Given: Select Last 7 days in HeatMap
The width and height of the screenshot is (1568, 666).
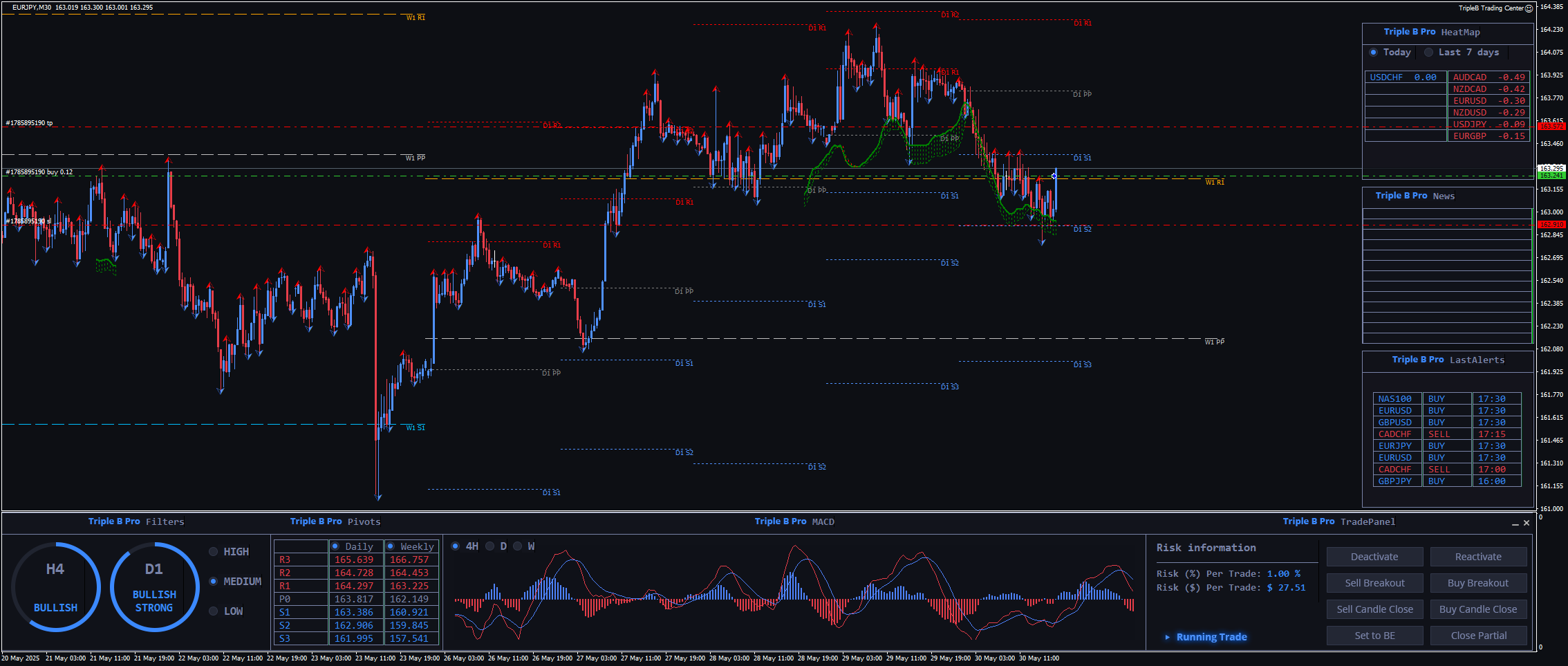Looking at the screenshot, I should click(x=1429, y=53).
